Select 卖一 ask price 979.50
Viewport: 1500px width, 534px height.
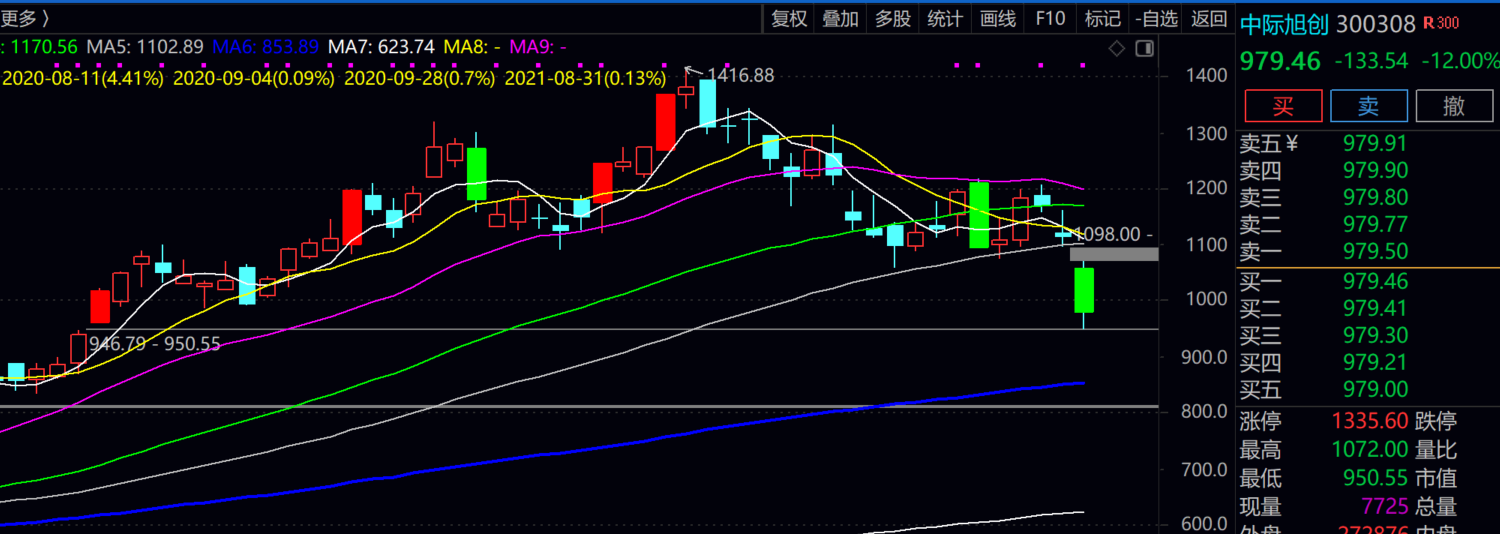pos(1375,251)
